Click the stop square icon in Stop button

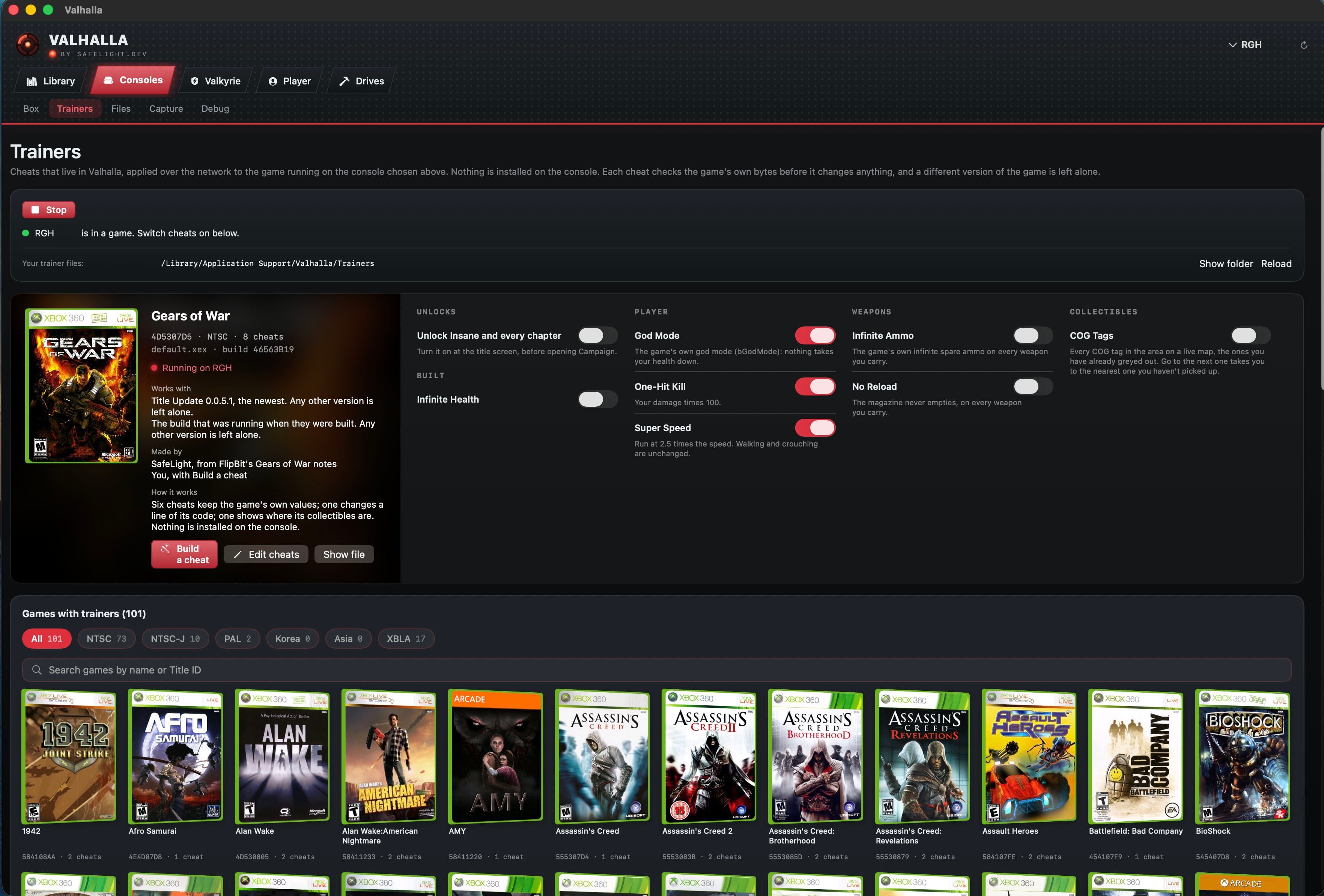(35, 210)
